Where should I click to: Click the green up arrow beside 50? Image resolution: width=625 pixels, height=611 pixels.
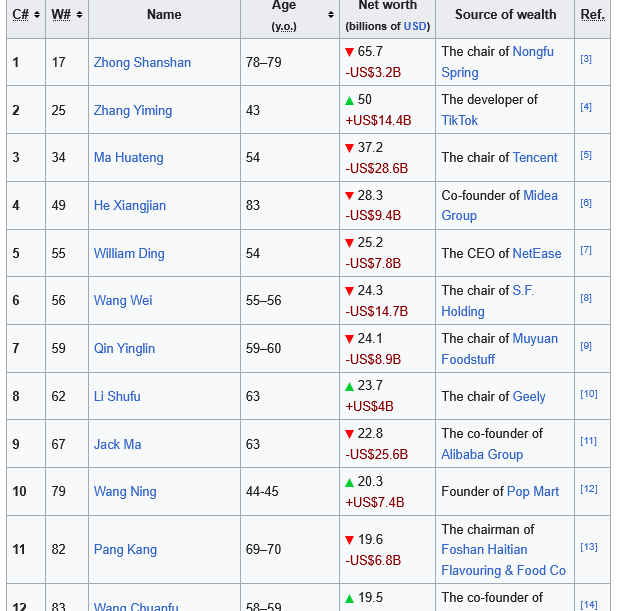[x=350, y=100]
